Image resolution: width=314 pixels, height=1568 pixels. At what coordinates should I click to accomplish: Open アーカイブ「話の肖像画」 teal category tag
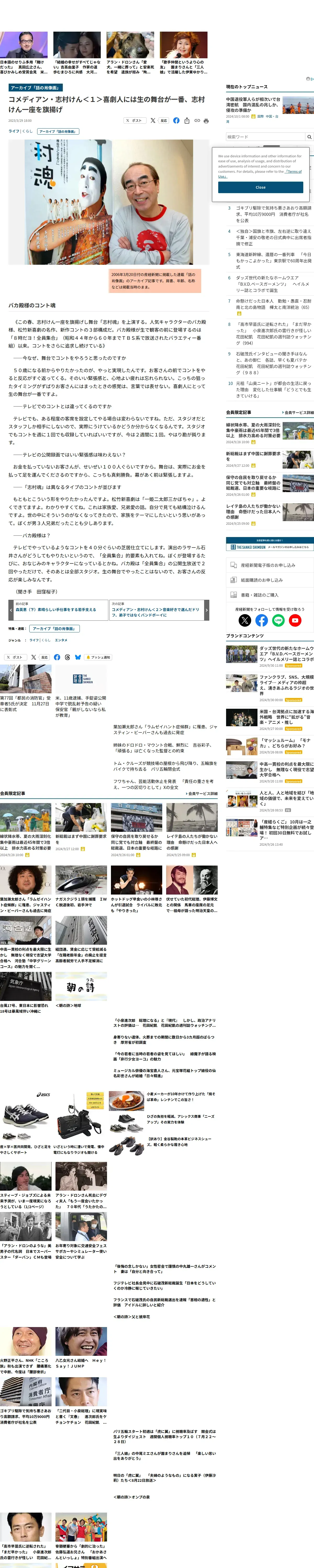[x=35, y=88]
